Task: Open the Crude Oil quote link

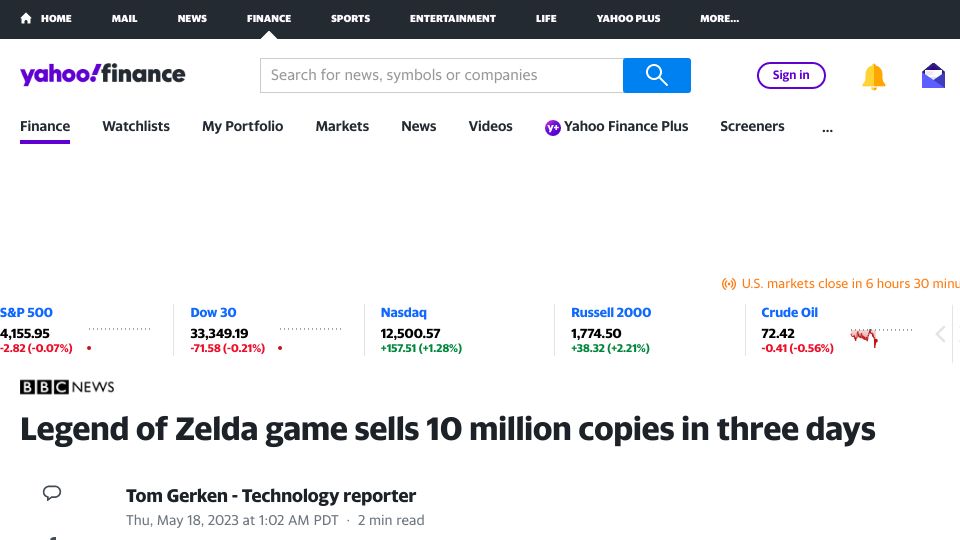Action: pyautogui.click(x=789, y=312)
